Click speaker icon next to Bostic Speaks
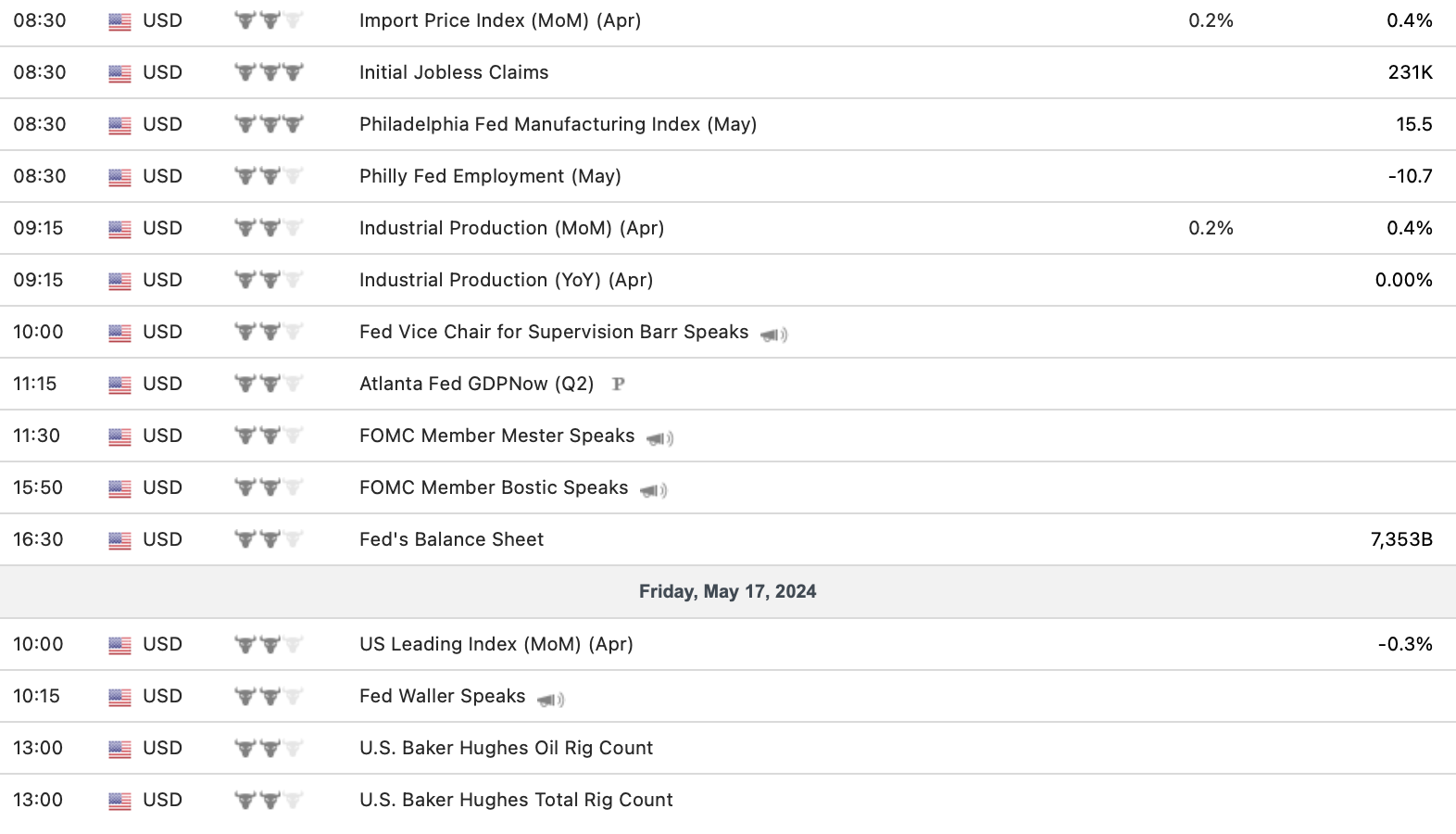The height and width of the screenshot is (834, 1456). (653, 490)
